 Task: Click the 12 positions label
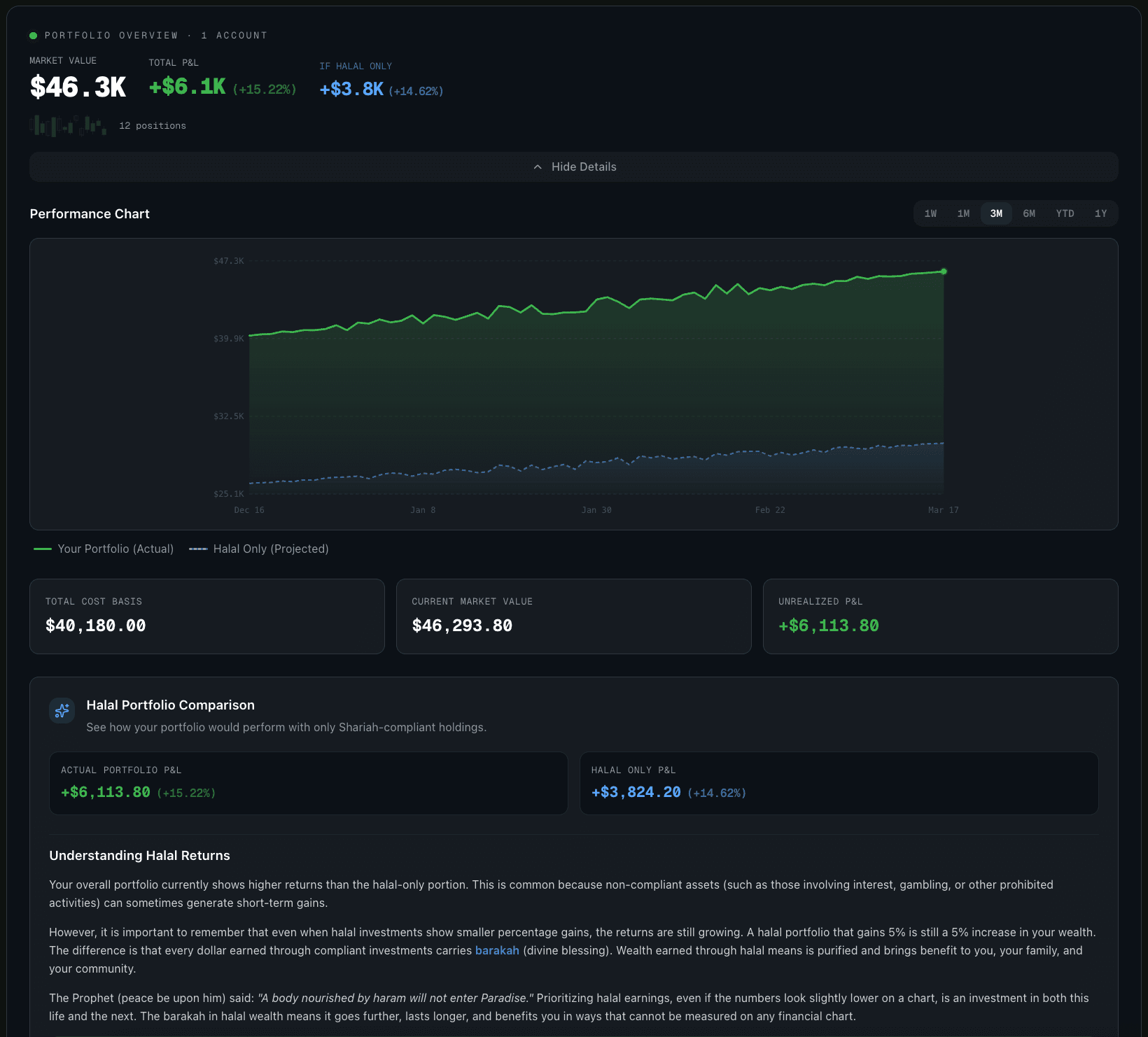(x=153, y=125)
